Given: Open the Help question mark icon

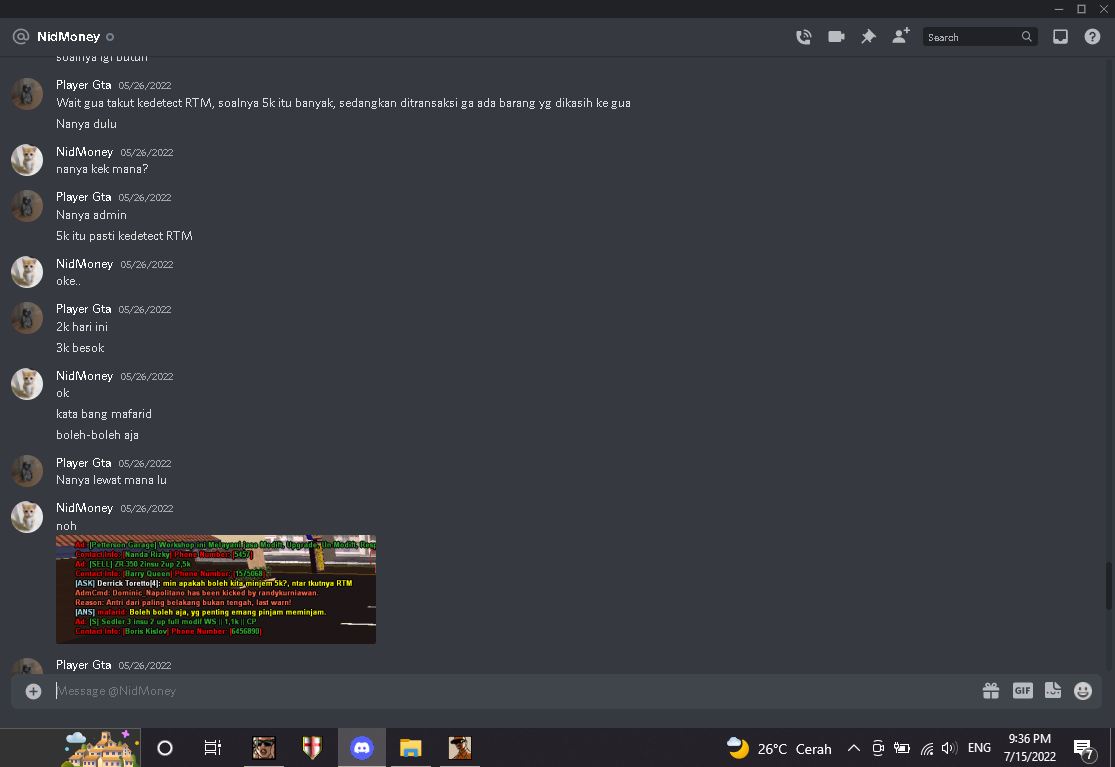Looking at the screenshot, I should pos(1092,37).
